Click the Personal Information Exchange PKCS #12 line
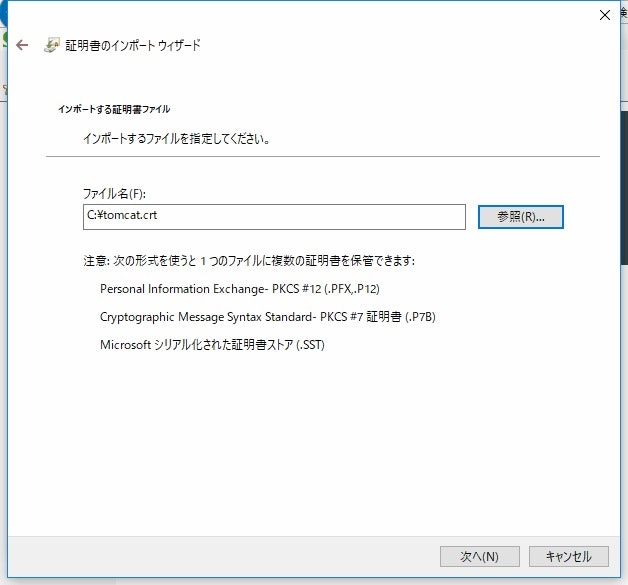Image resolution: width=628 pixels, height=585 pixels. click(240, 289)
